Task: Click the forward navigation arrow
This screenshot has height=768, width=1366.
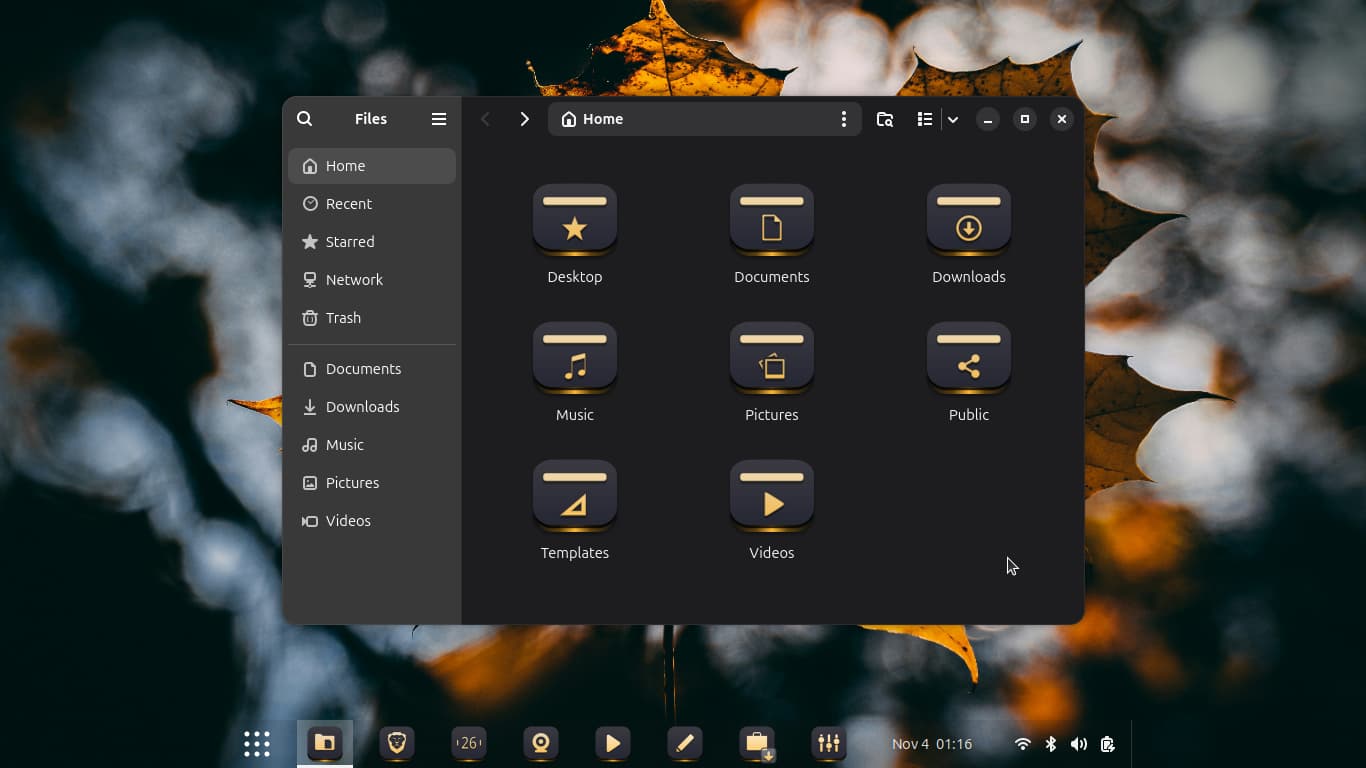Action: point(524,119)
